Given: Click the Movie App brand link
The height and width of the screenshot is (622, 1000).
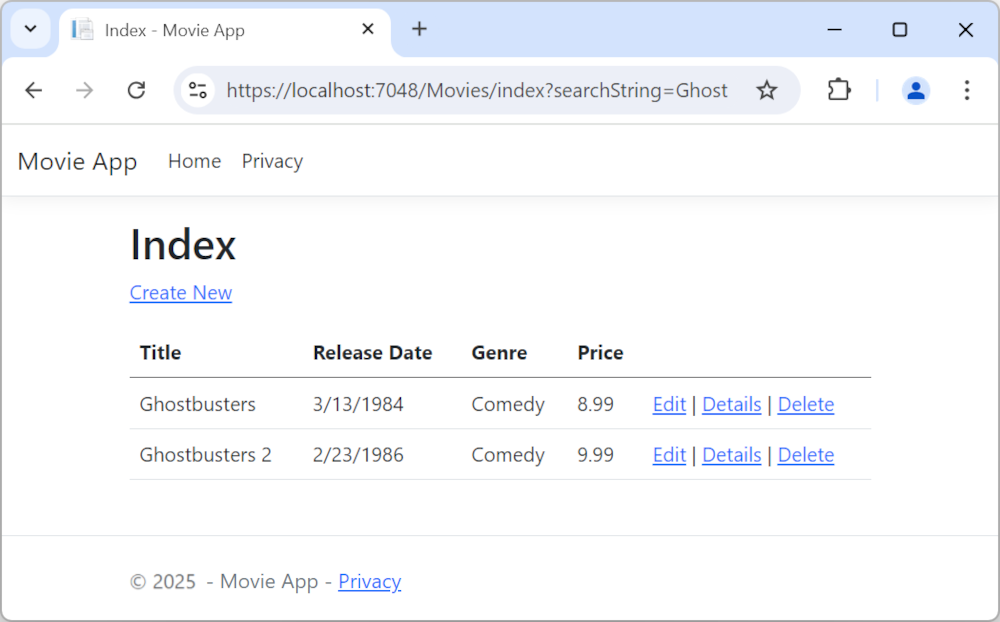Looking at the screenshot, I should pyautogui.click(x=77, y=161).
